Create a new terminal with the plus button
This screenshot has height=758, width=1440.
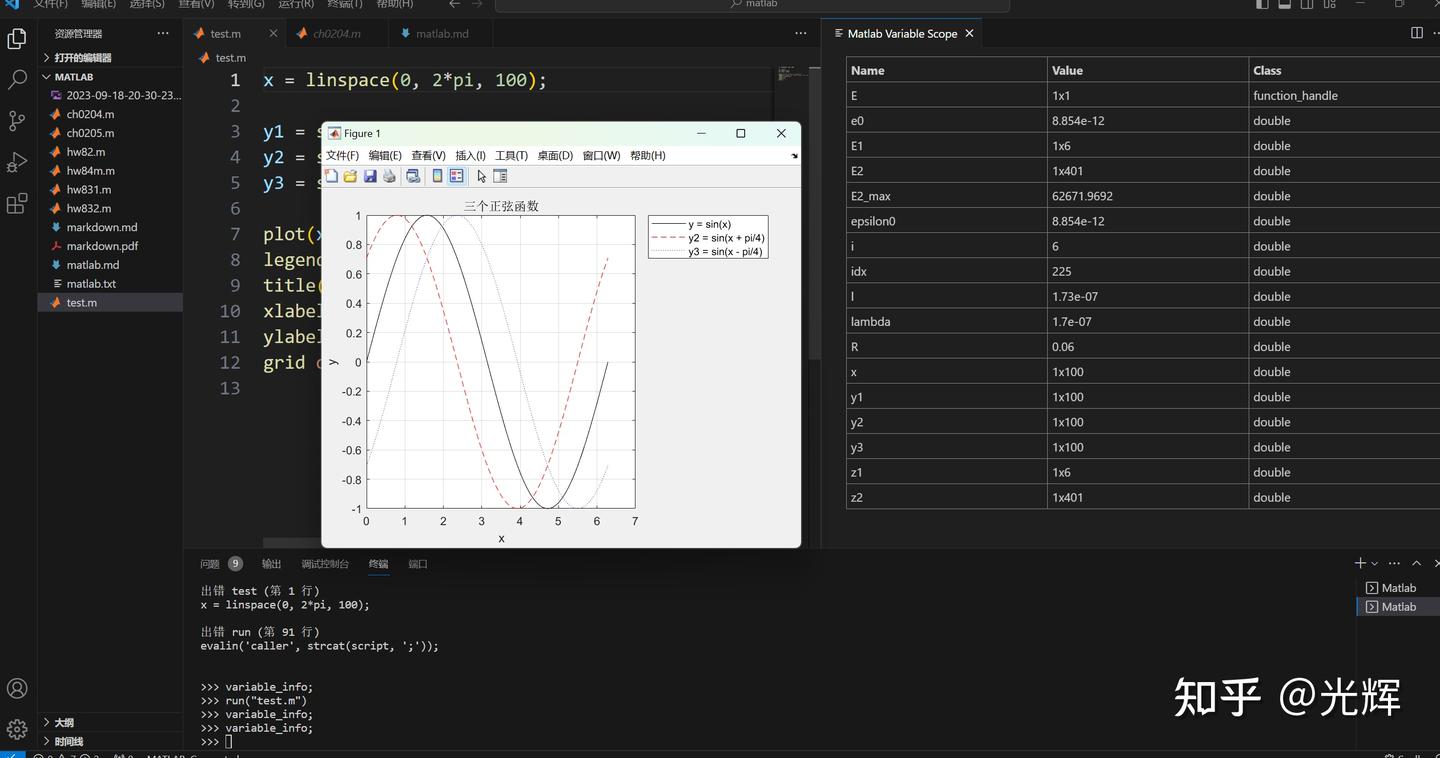coord(1359,563)
